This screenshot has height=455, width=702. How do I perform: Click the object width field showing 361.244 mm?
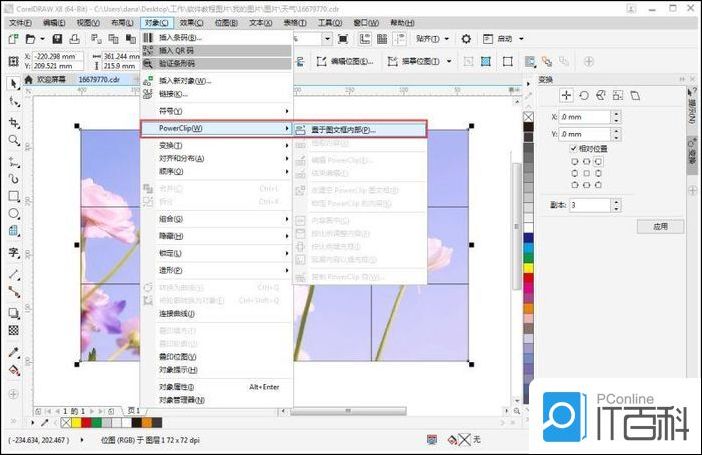[x=121, y=56]
